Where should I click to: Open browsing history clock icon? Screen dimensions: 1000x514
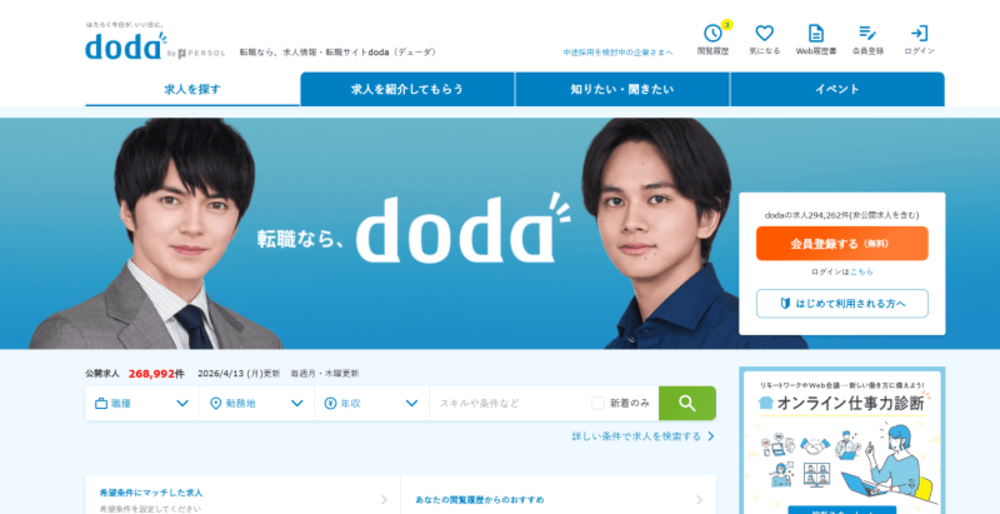coord(712,33)
